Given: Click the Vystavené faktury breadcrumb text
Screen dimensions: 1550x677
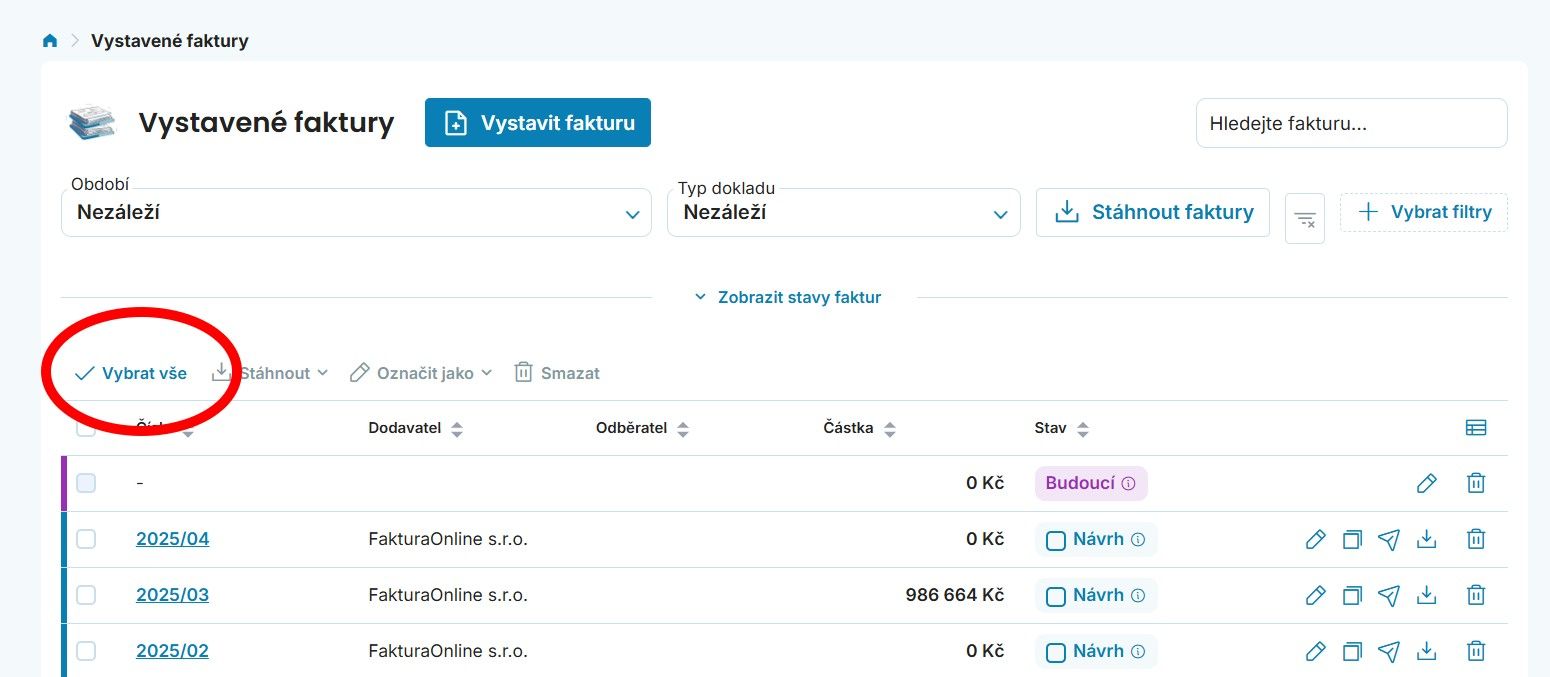Looking at the screenshot, I should point(170,41).
